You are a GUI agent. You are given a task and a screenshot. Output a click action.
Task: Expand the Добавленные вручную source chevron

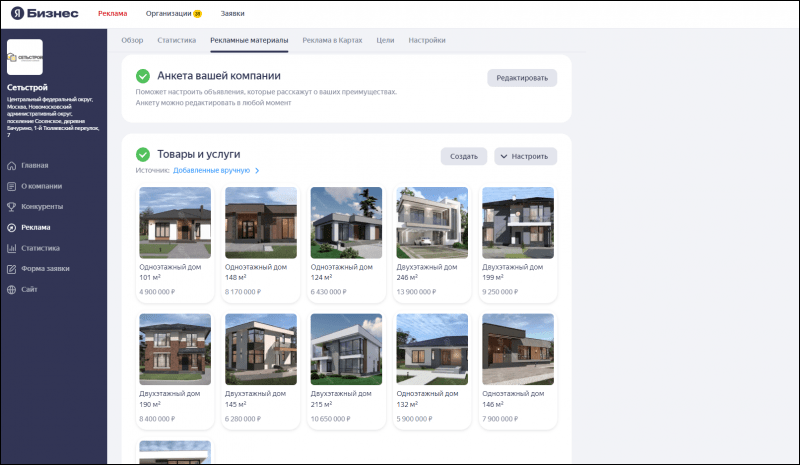257,171
